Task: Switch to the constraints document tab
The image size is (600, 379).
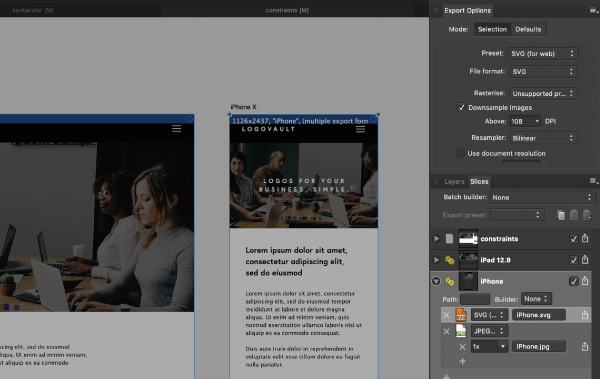Action: tap(287, 10)
